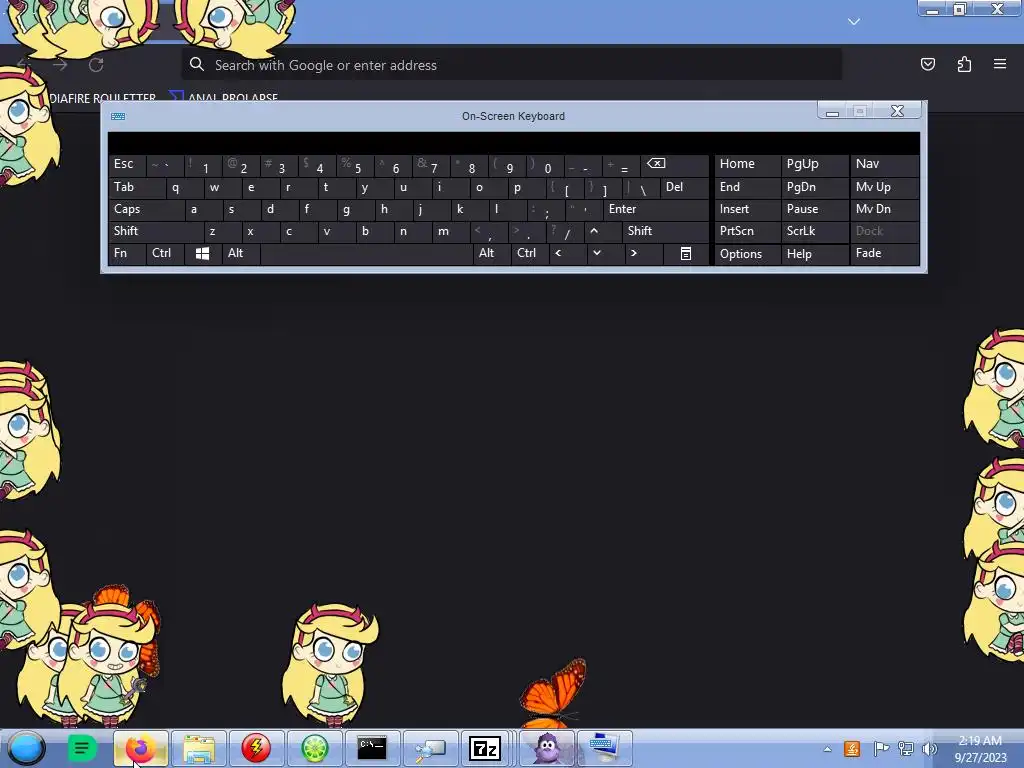The image size is (1024, 768).
Task: Open the 7z taskbar icon
Action: point(485,748)
